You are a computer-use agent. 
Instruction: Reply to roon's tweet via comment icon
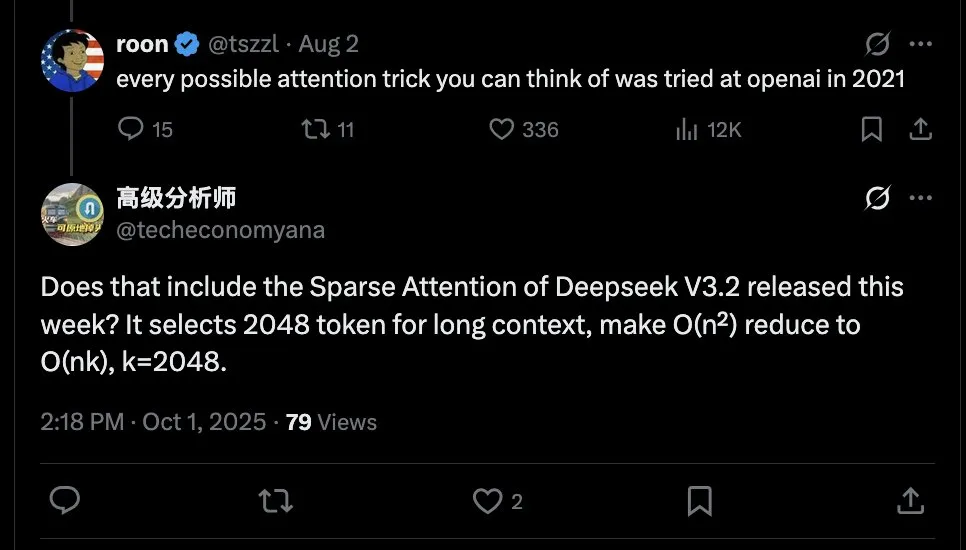[x=132, y=129]
